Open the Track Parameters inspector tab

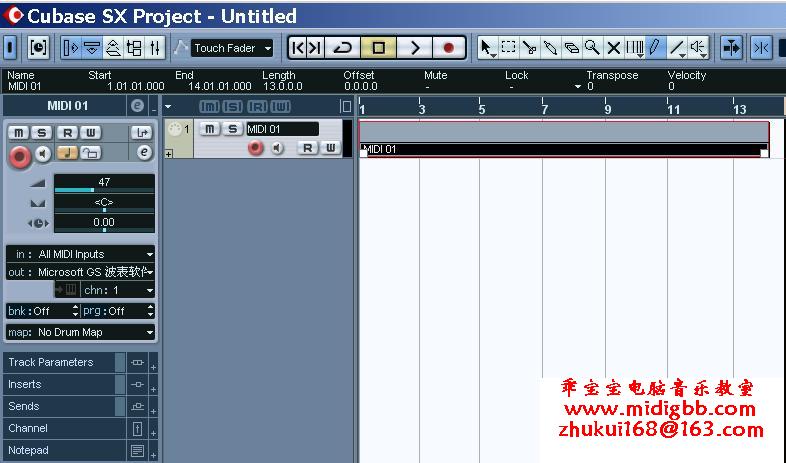64,362
